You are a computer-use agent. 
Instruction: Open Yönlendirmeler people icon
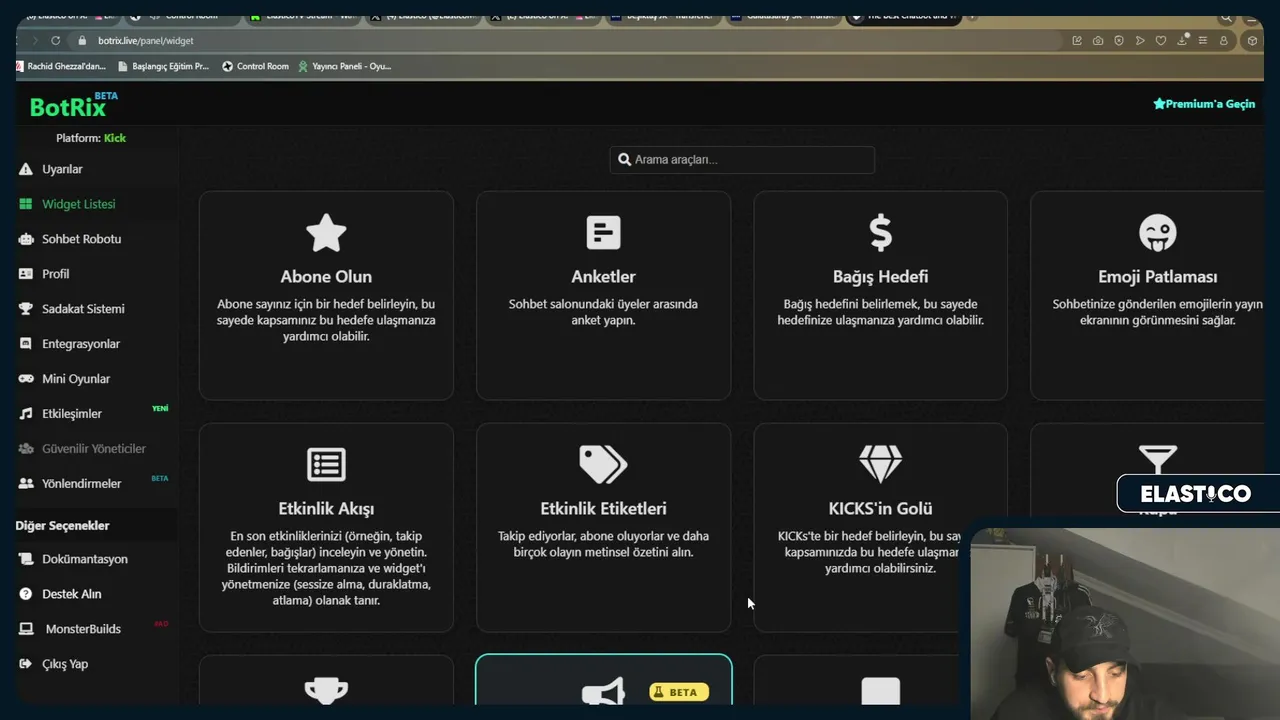point(26,484)
